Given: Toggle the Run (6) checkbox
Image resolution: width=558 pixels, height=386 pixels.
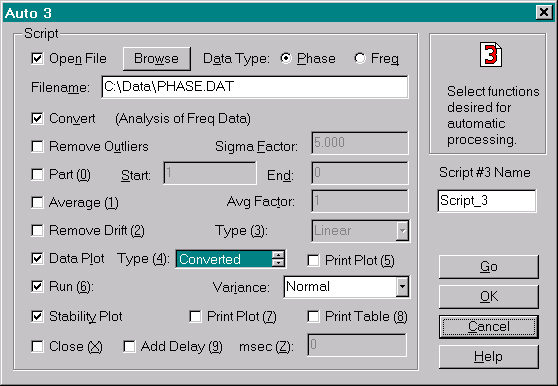Looking at the screenshot, I should point(37,286).
